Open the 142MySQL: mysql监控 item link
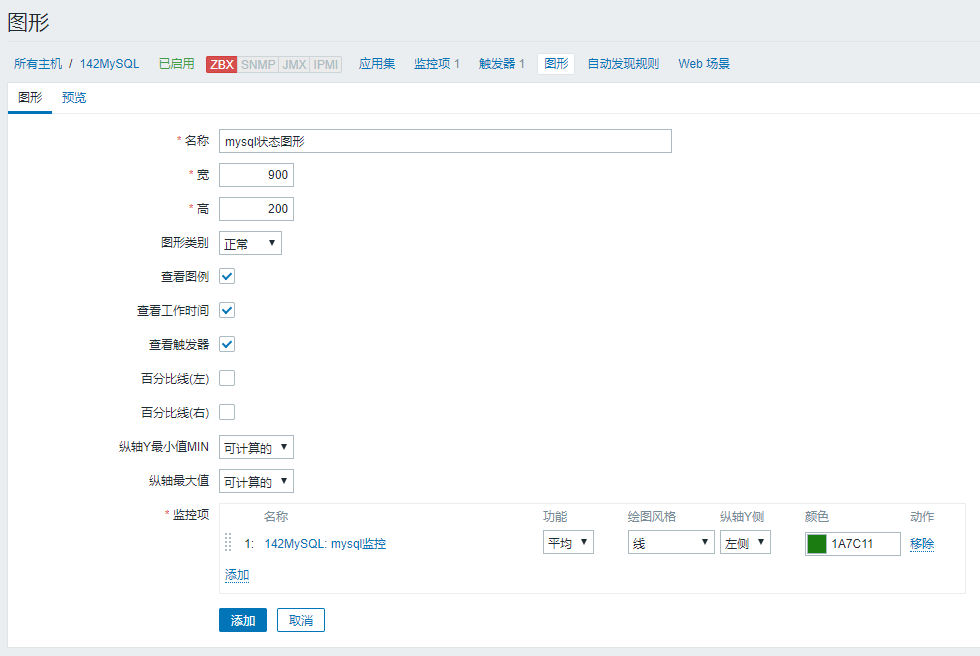The image size is (980, 656). [325, 544]
